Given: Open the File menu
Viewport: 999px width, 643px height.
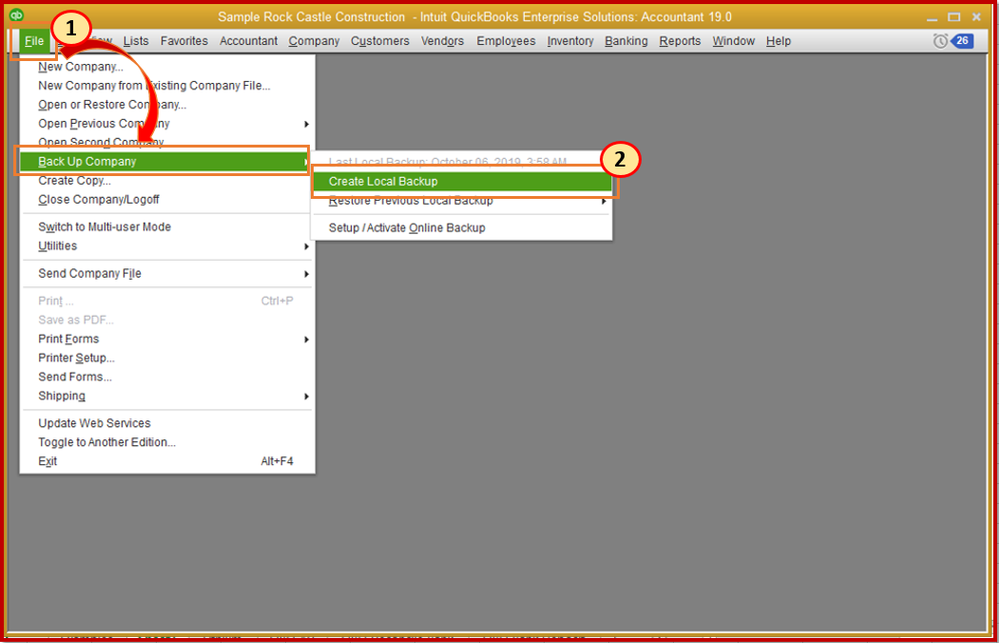Looking at the screenshot, I should [34, 41].
